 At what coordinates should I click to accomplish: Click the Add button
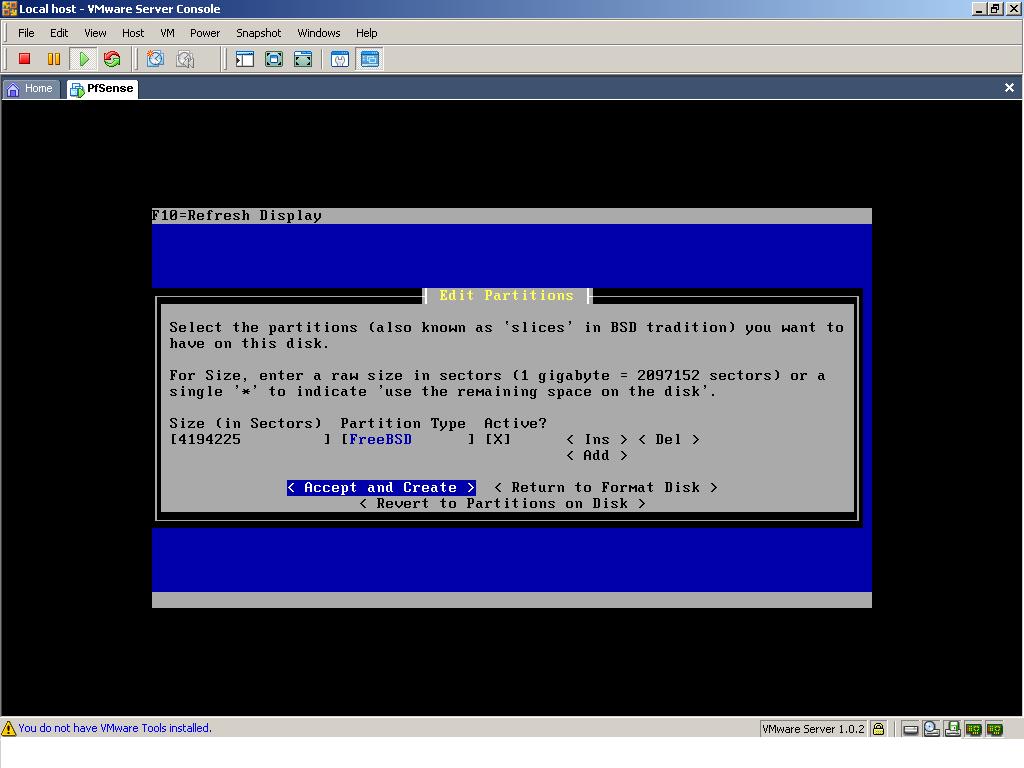(597, 456)
